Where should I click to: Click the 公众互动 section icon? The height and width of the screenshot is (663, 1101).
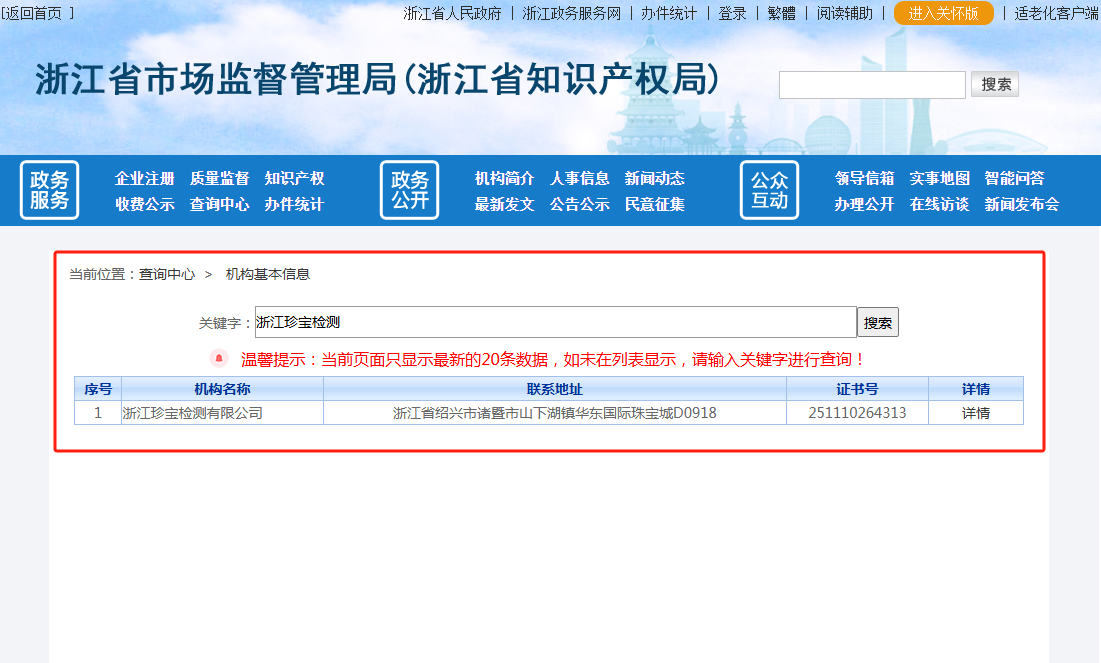(770, 190)
